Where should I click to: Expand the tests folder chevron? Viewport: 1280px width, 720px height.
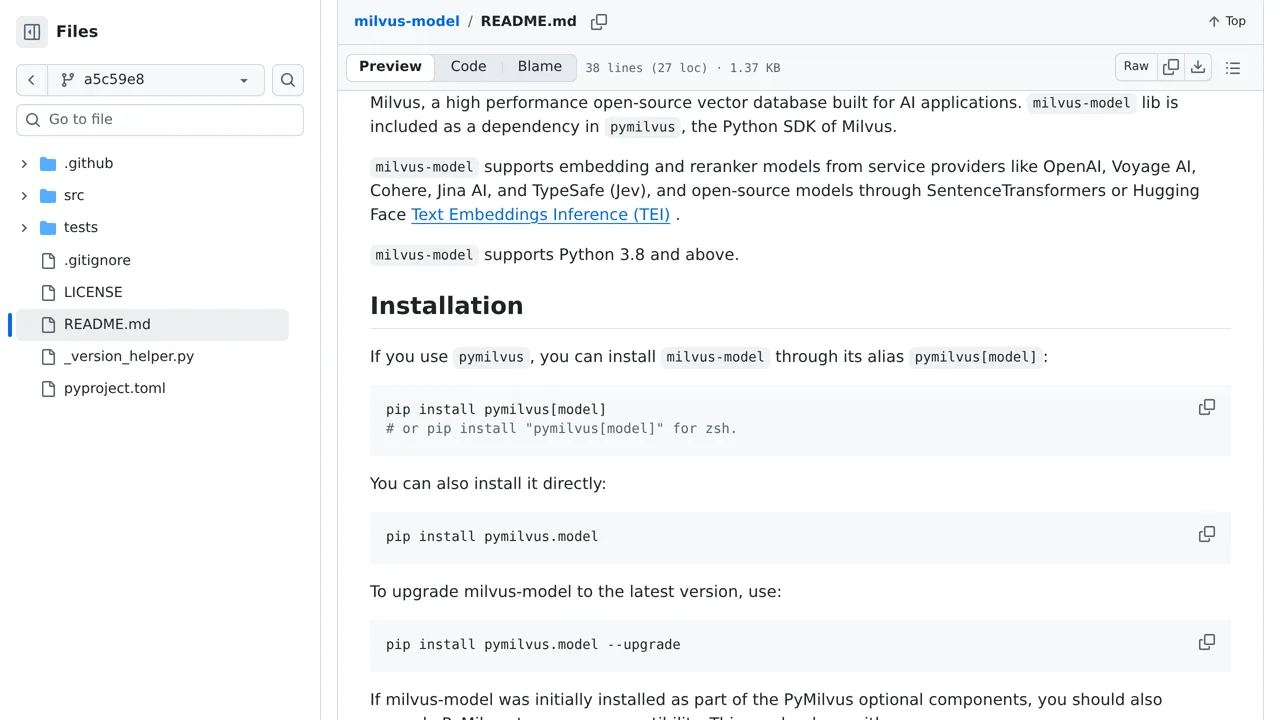pyautogui.click(x=24, y=227)
